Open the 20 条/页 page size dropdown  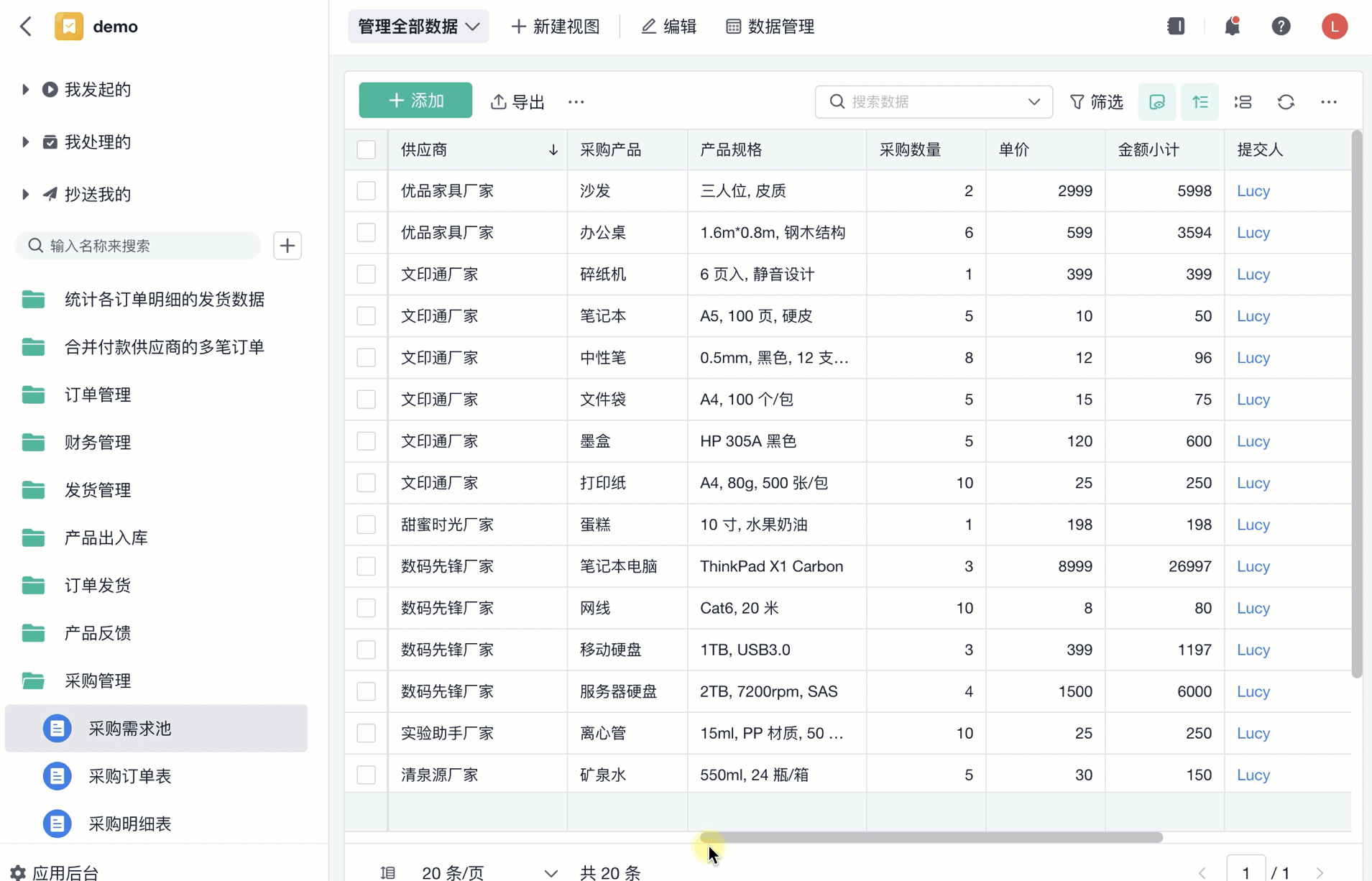point(489,872)
